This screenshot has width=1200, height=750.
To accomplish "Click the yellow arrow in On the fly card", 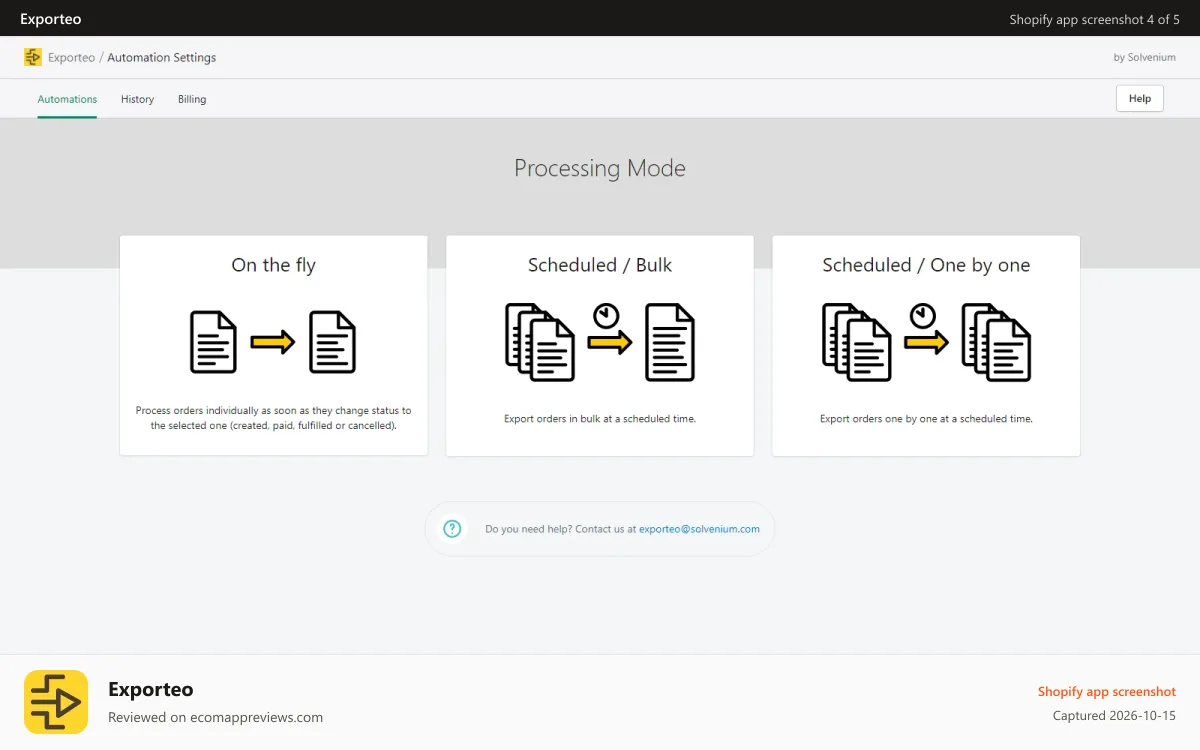I will [273, 342].
